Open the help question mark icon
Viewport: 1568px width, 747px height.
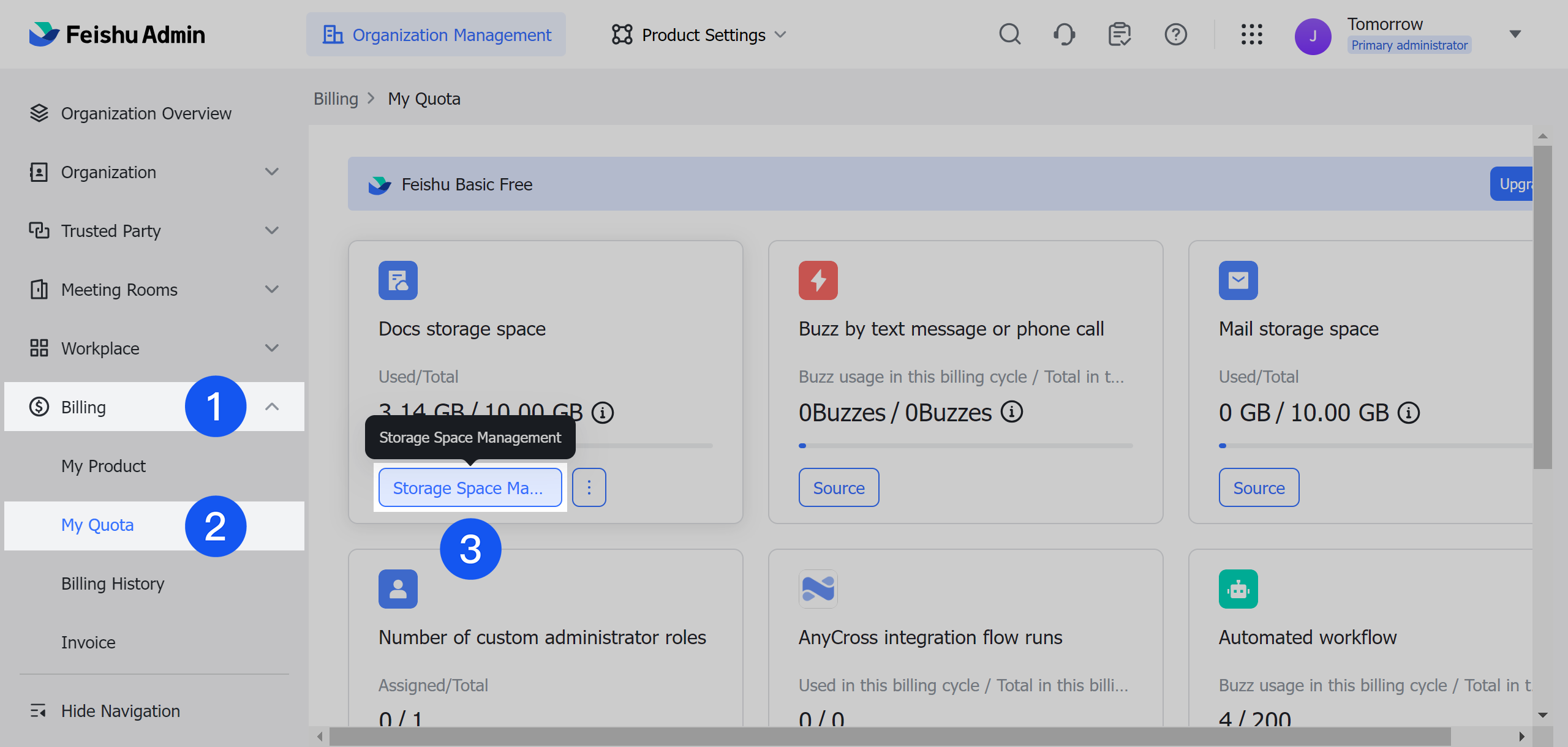[x=1175, y=34]
